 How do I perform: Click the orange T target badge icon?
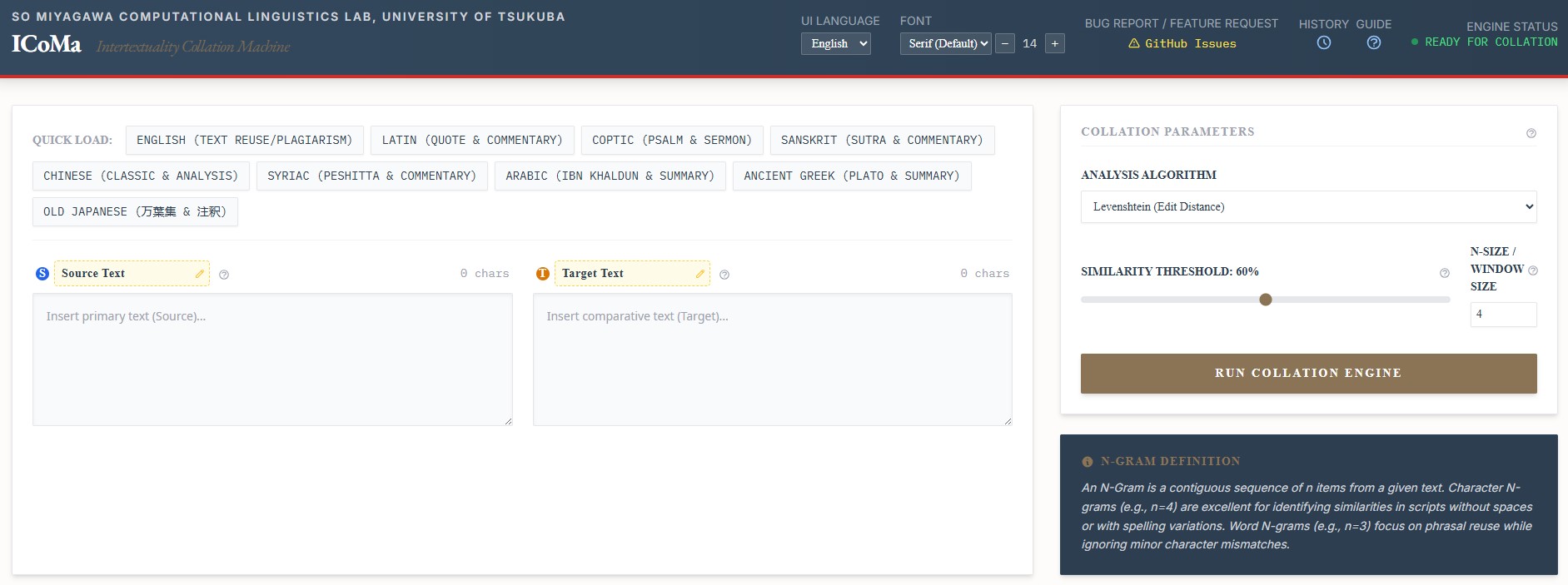[x=543, y=274]
